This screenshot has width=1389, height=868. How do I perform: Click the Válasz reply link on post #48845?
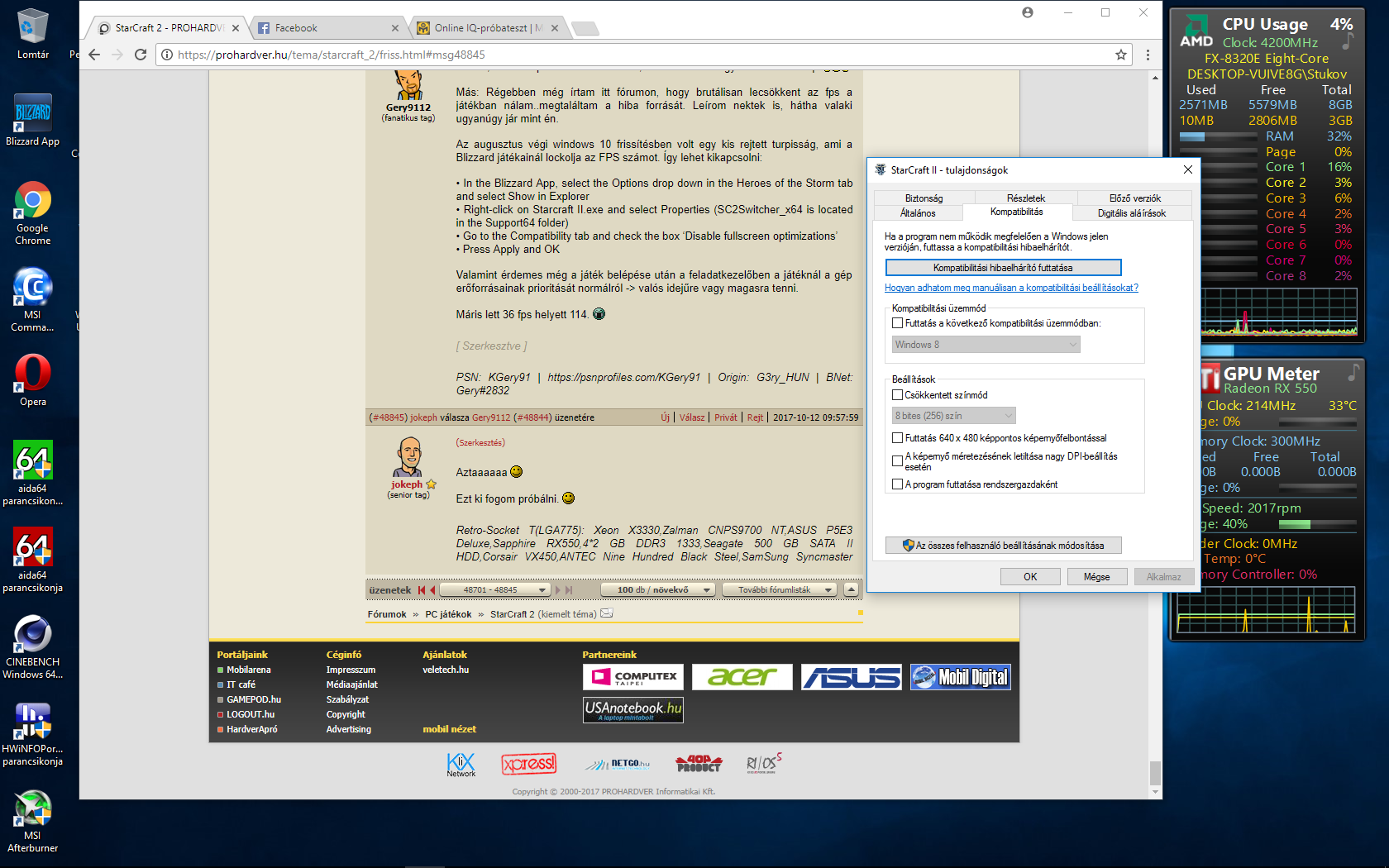click(692, 417)
